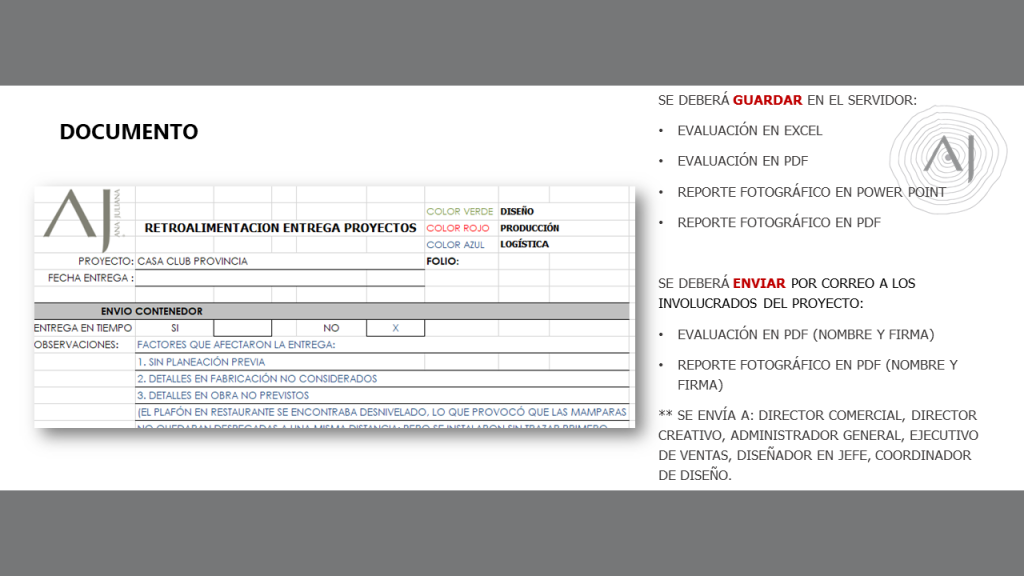
Task: Check the empty box beside SI
Action: 242,328
